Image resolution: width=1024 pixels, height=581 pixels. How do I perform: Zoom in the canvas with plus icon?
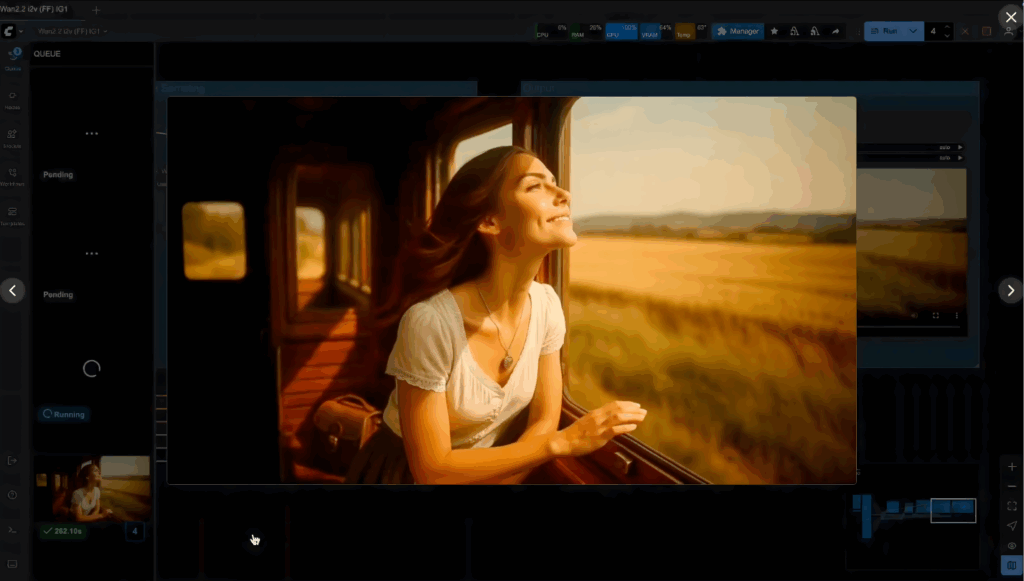pyautogui.click(x=1012, y=467)
